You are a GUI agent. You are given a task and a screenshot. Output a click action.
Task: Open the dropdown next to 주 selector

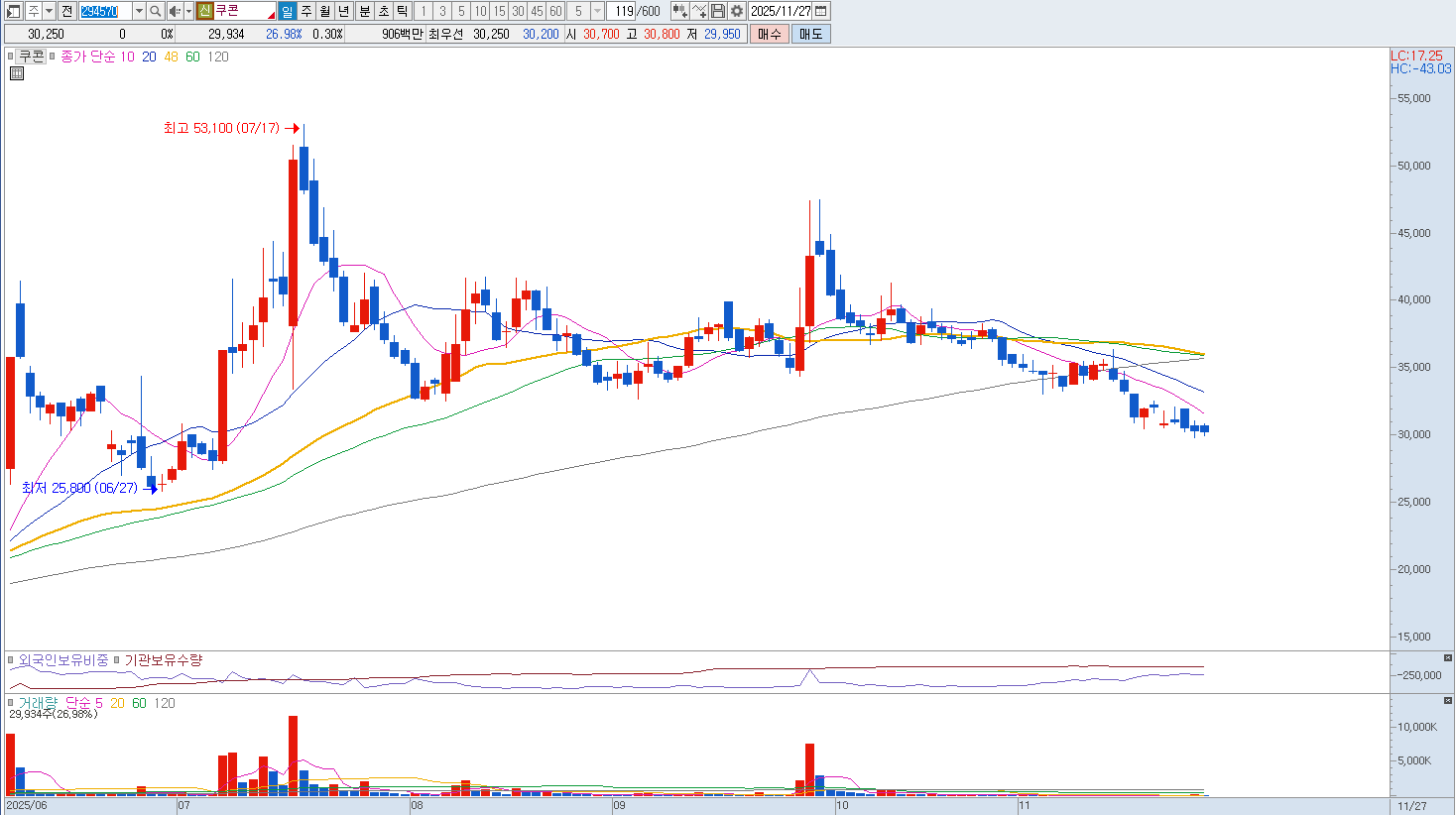(x=48, y=11)
